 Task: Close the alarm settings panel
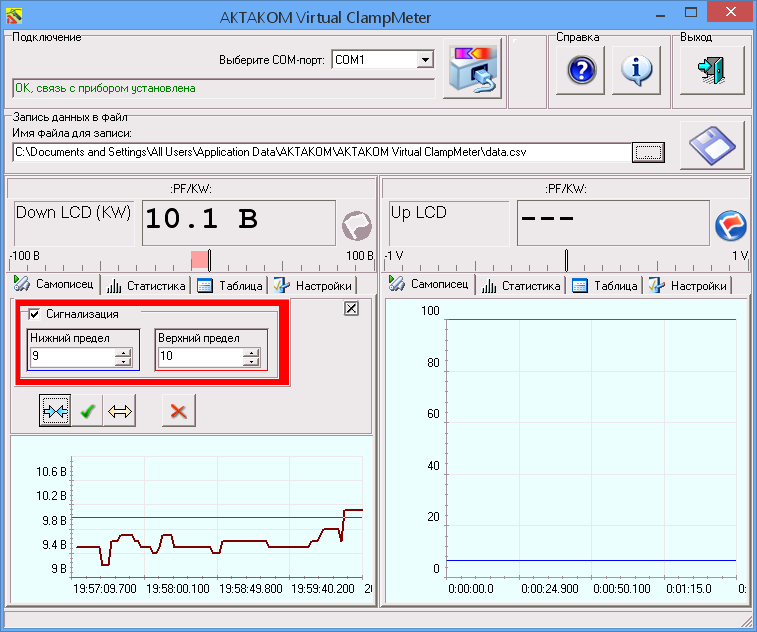(351, 309)
